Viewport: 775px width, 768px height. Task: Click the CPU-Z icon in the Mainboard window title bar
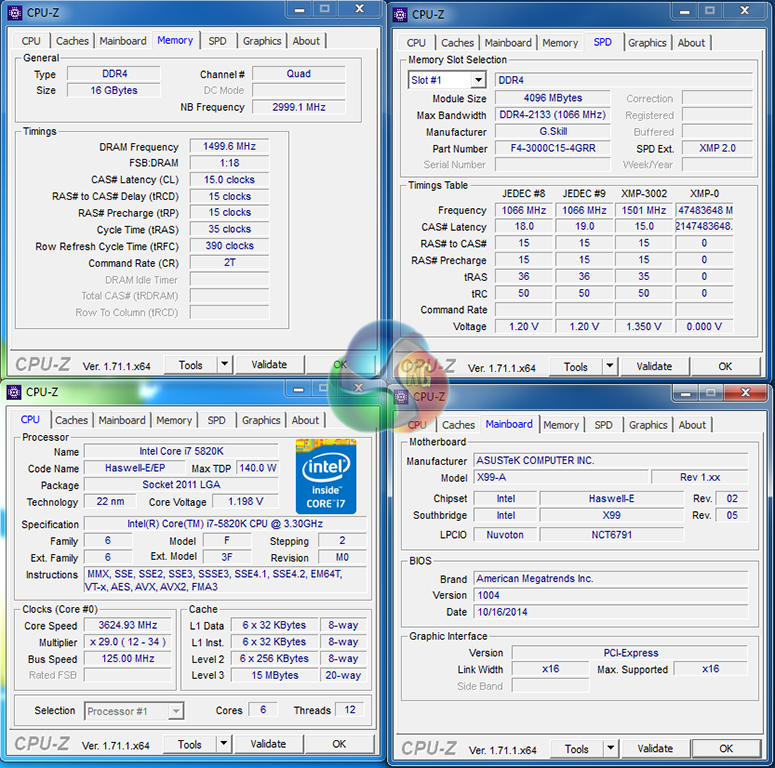pyautogui.click(x=400, y=396)
